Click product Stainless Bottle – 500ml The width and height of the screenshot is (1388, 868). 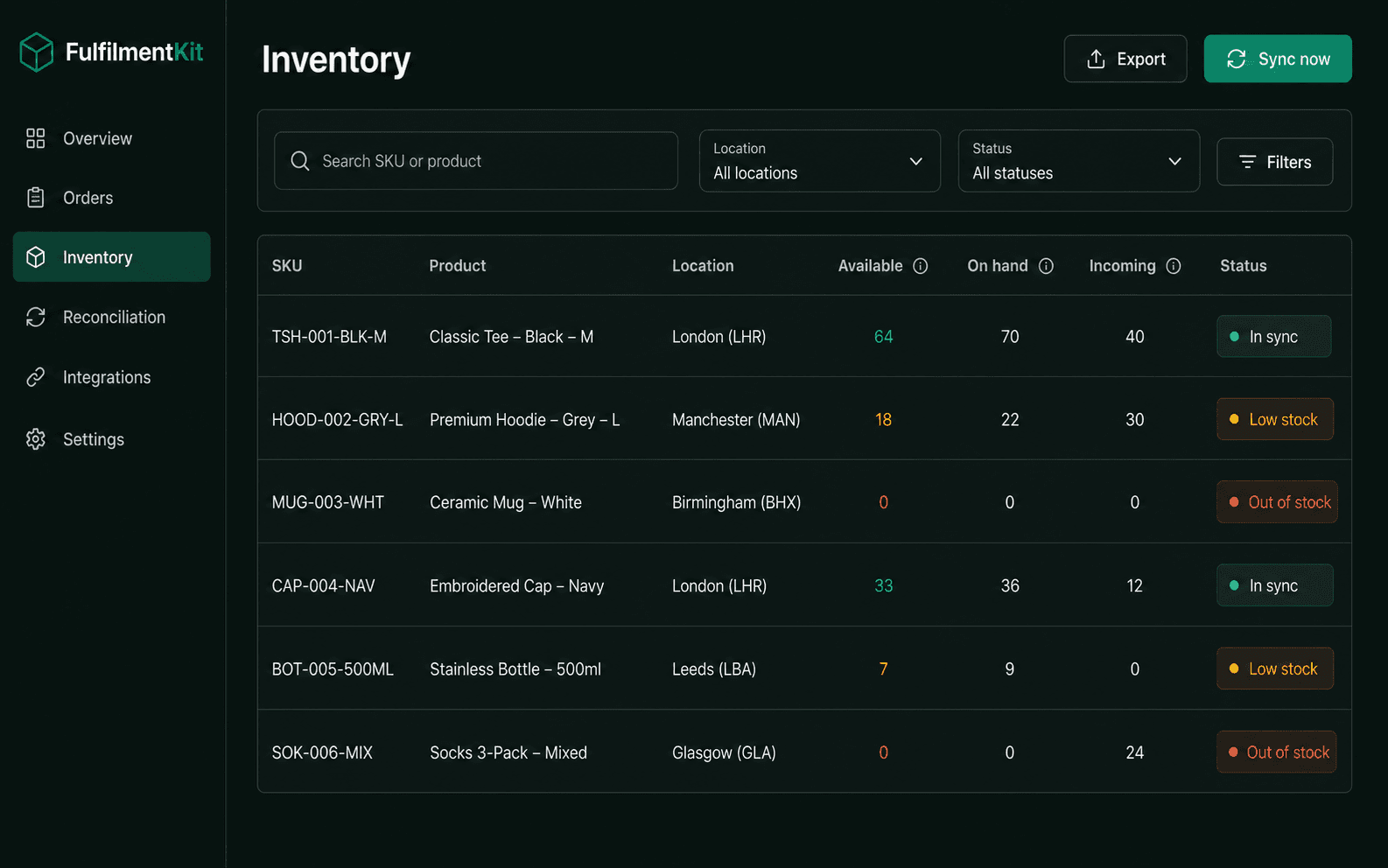point(515,669)
